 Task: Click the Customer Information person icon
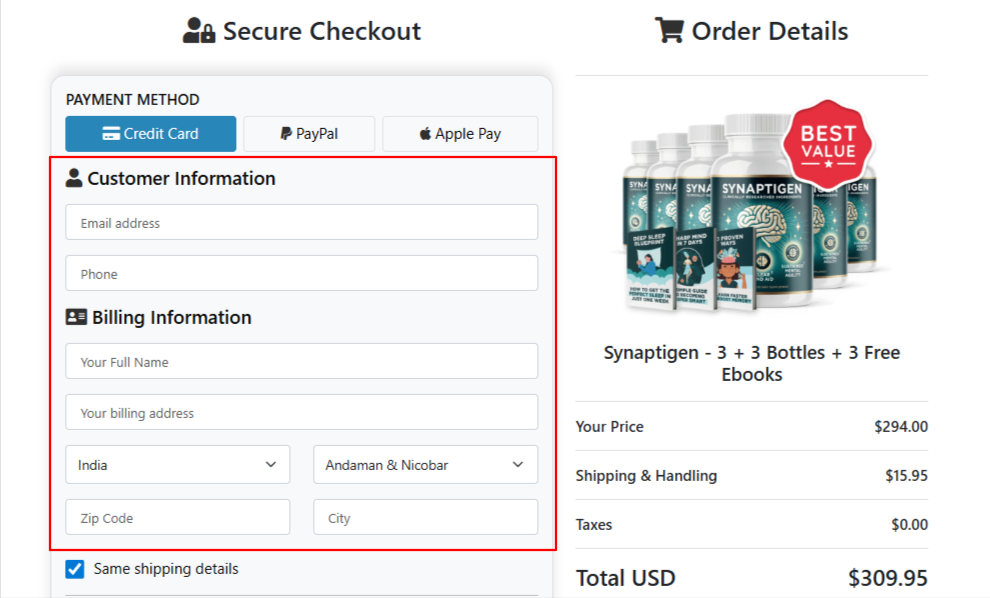pos(74,179)
